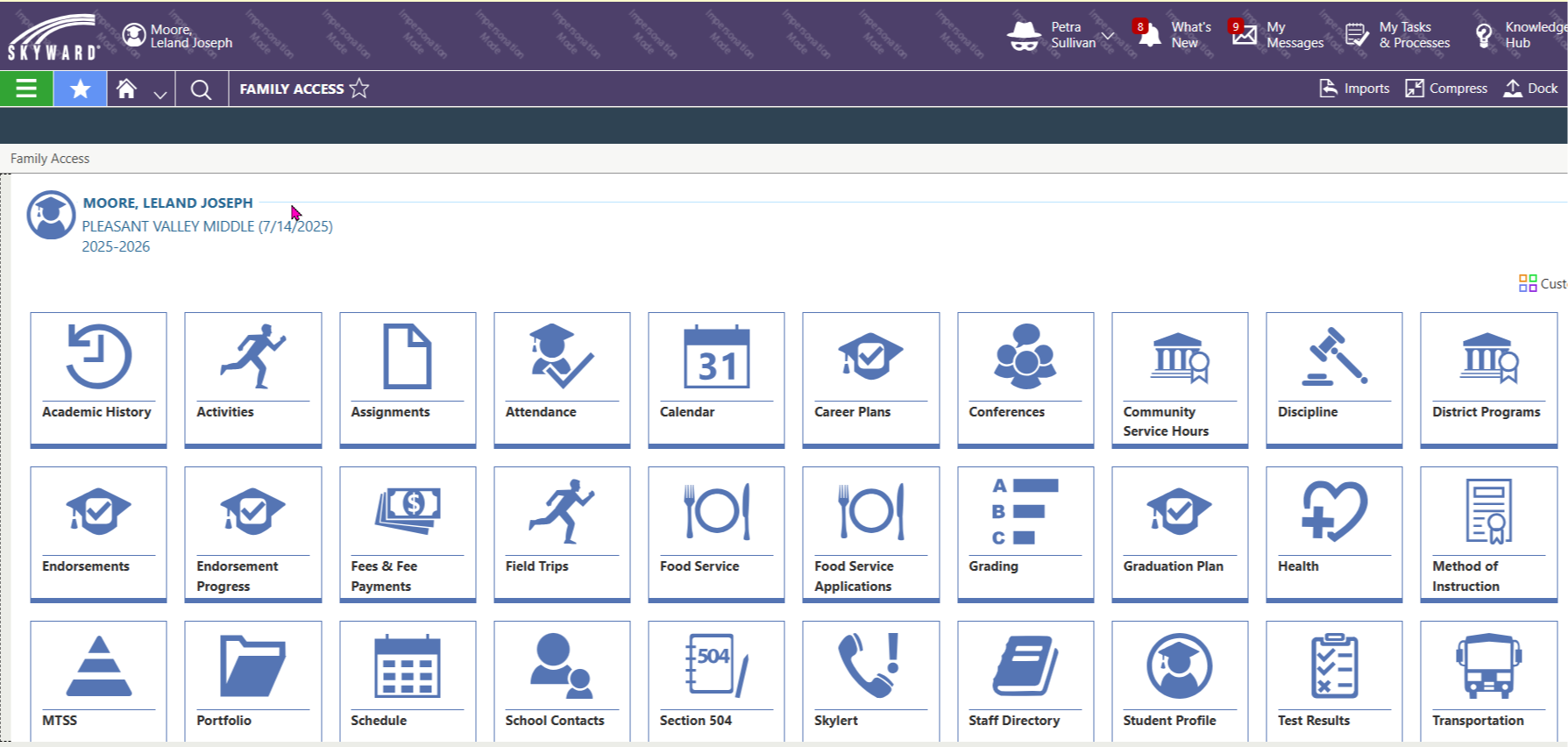Open the Student Profile tile

coord(1180,681)
